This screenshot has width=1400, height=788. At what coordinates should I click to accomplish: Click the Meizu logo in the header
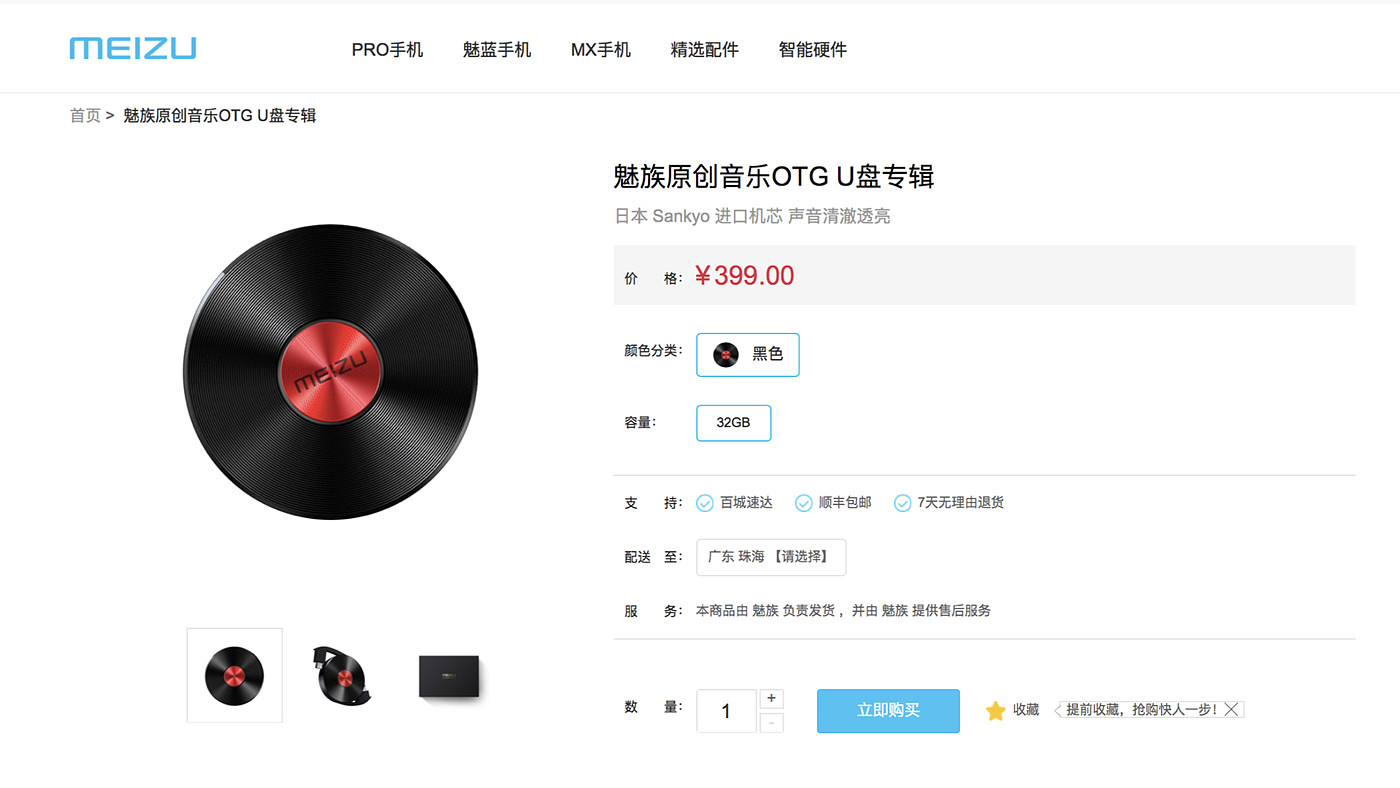click(132, 49)
